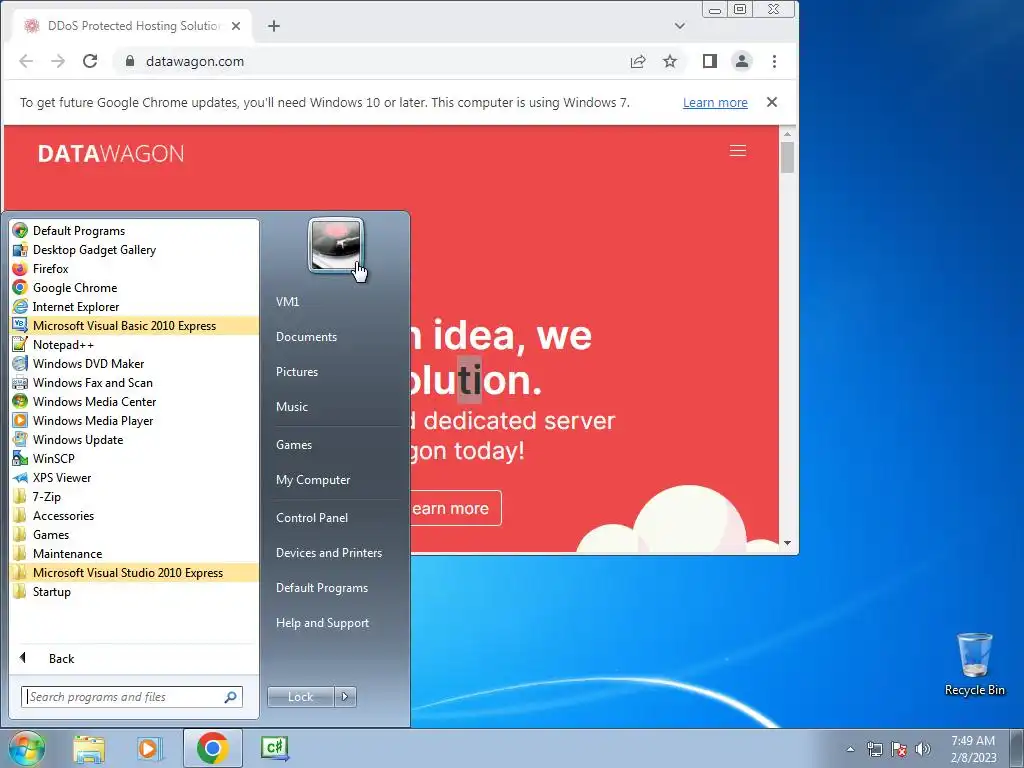Open the clock showing 7:49 AM
The height and width of the screenshot is (768, 1024).
click(973, 749)
